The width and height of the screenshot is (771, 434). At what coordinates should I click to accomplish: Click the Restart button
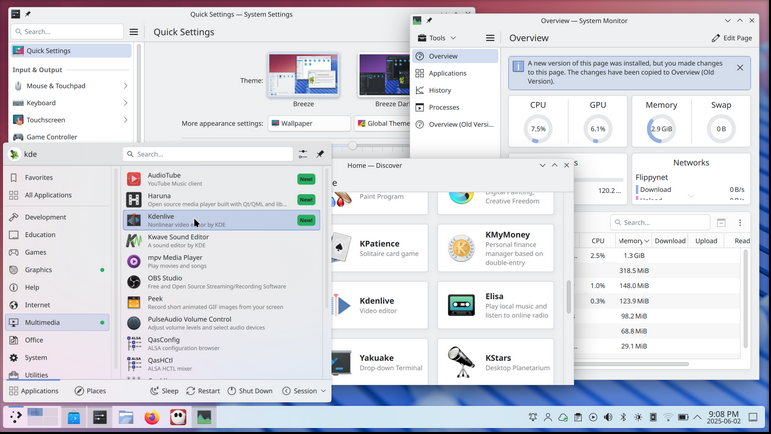203,391
